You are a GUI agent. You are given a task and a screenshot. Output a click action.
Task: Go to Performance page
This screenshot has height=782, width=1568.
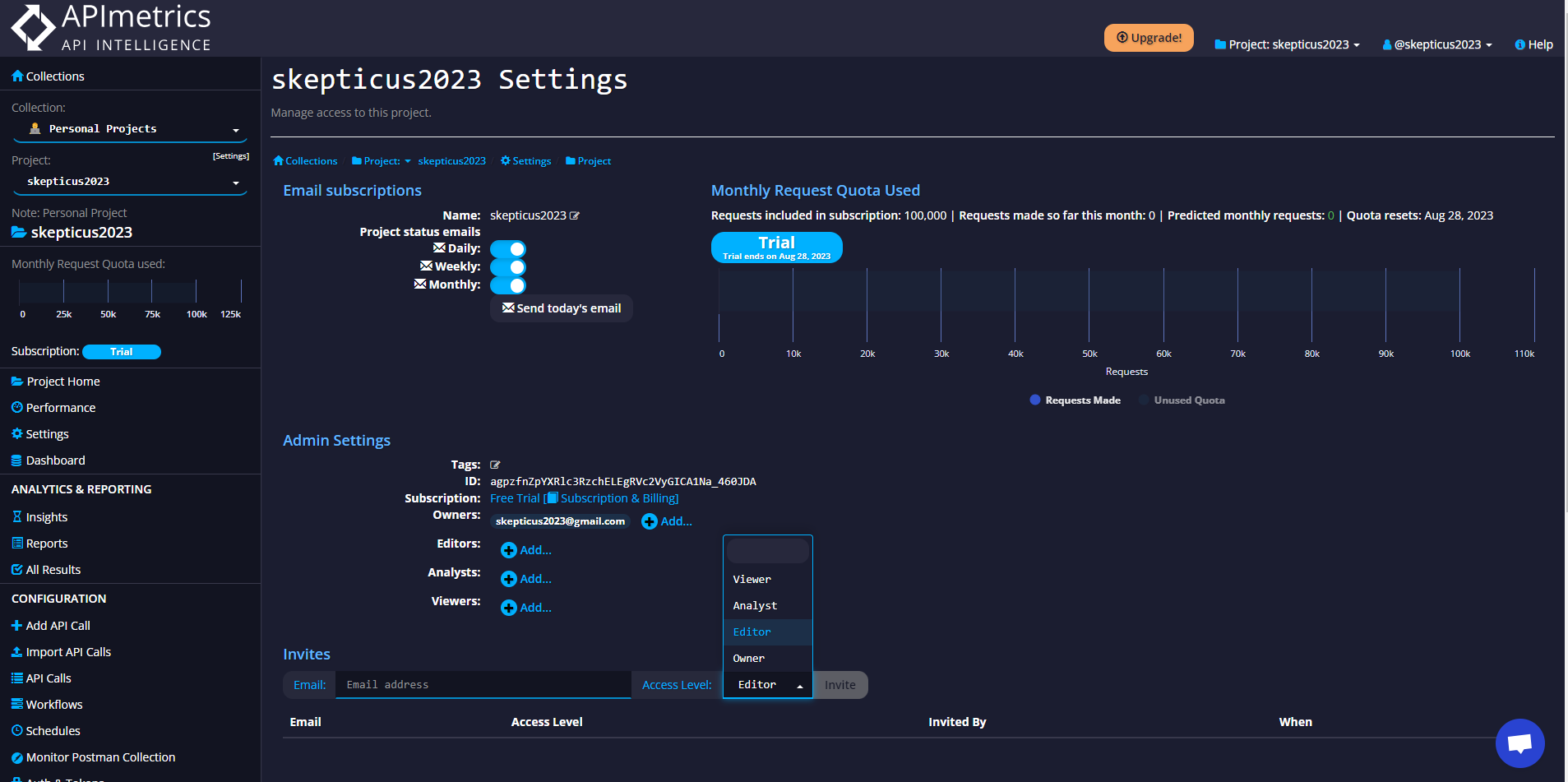pyautogui.click(x=60, y=408)
